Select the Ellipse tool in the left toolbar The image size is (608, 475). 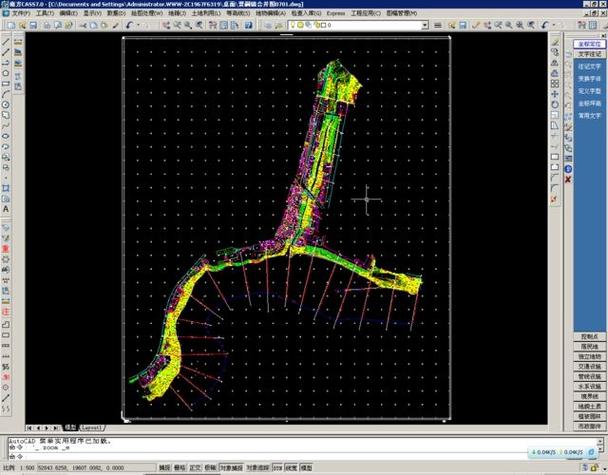tap(6, 136)
